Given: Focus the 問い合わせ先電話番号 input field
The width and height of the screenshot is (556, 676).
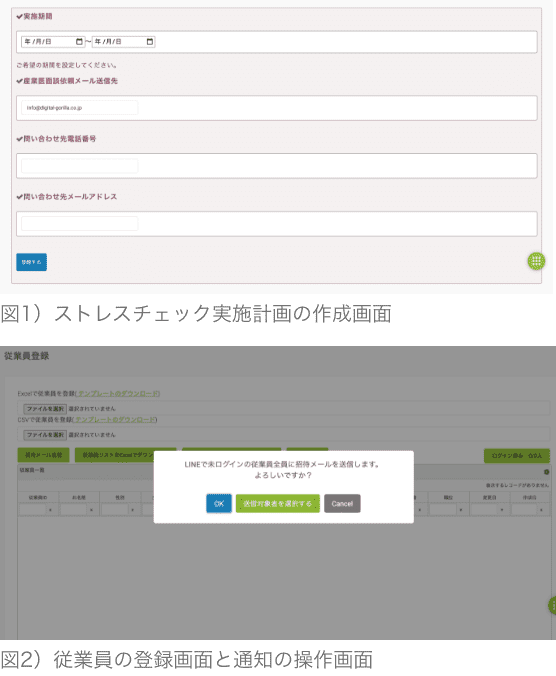Looking at the screenshot, I should [80, 166].
